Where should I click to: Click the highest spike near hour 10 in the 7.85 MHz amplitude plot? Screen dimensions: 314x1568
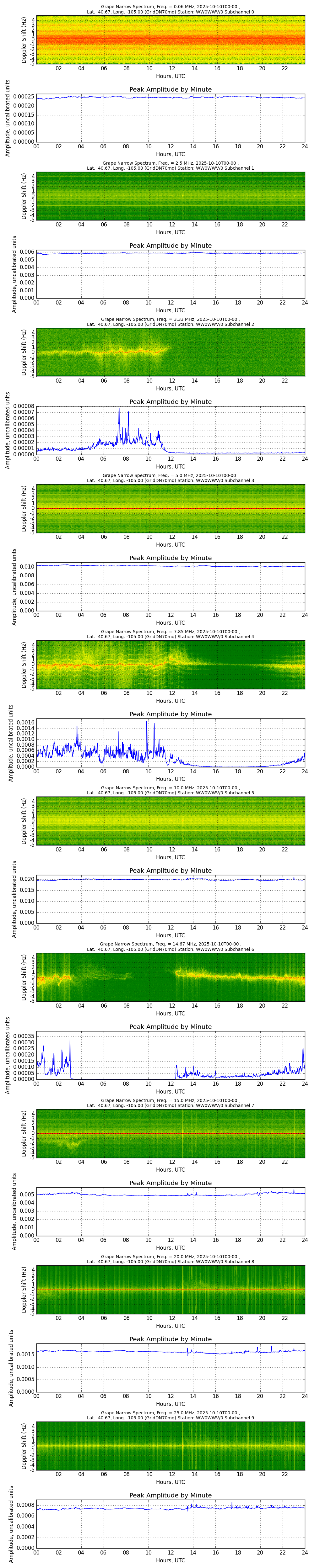[147, 722]
